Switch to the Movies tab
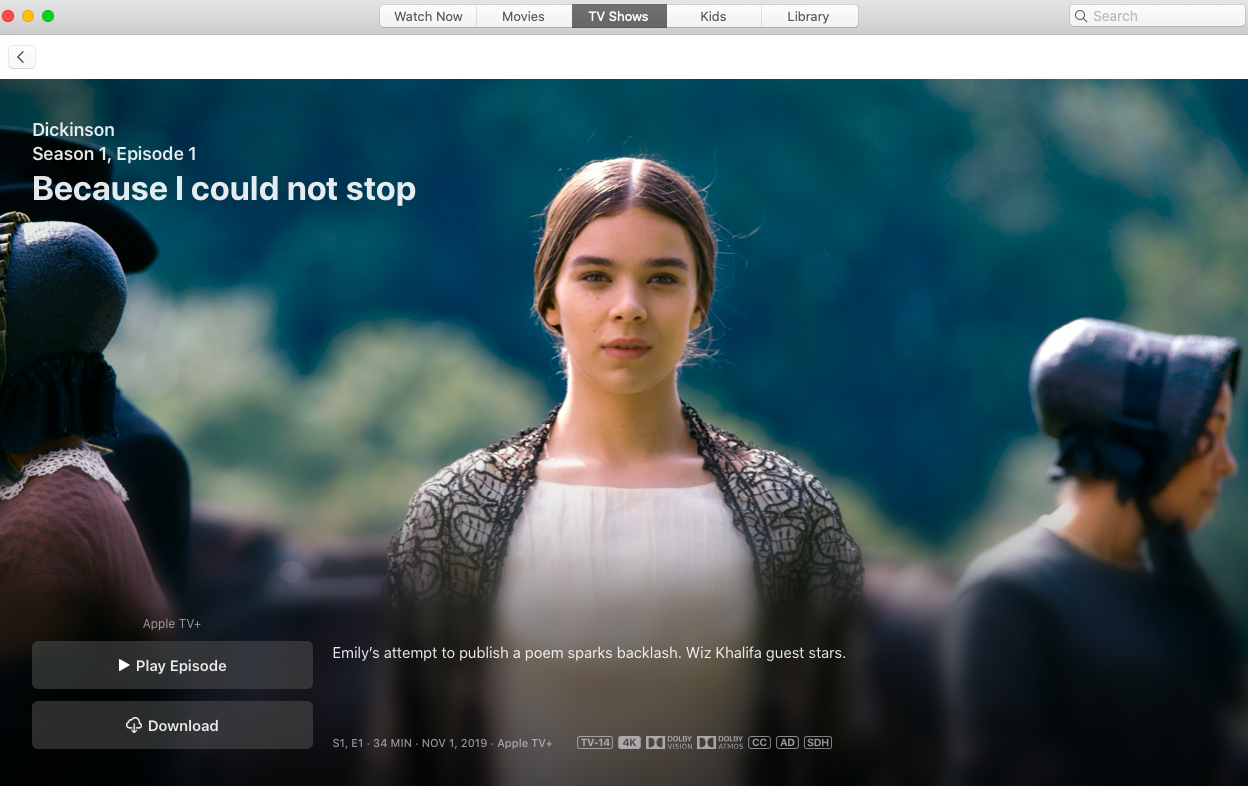 (x=524, y=16)
